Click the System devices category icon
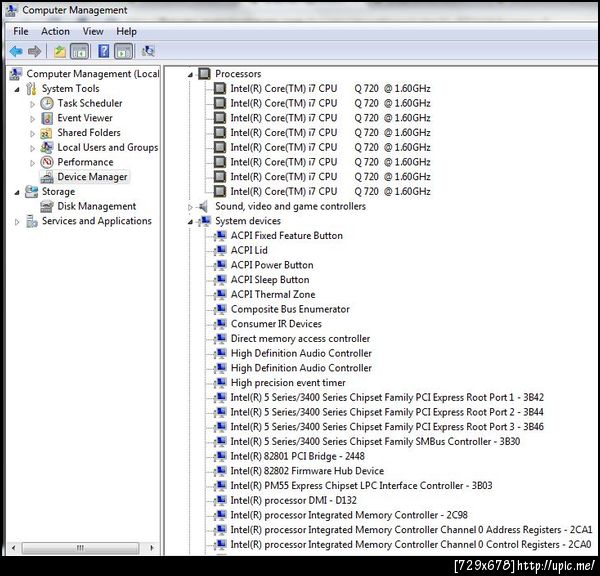Viewport: 600px width, 576px height. tap(205, 221)
